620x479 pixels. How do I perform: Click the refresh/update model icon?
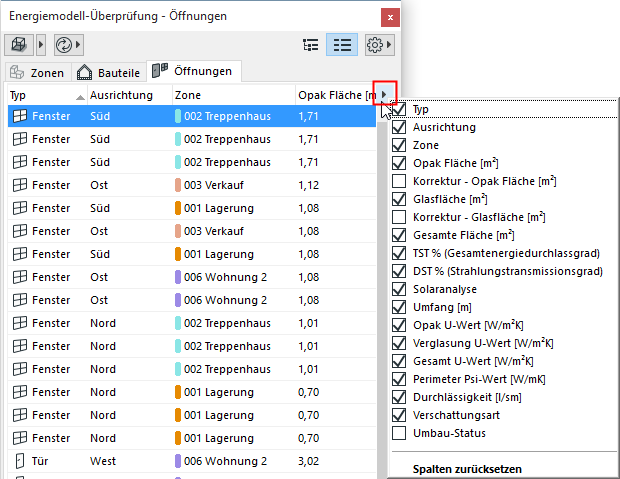click(64, 45)
